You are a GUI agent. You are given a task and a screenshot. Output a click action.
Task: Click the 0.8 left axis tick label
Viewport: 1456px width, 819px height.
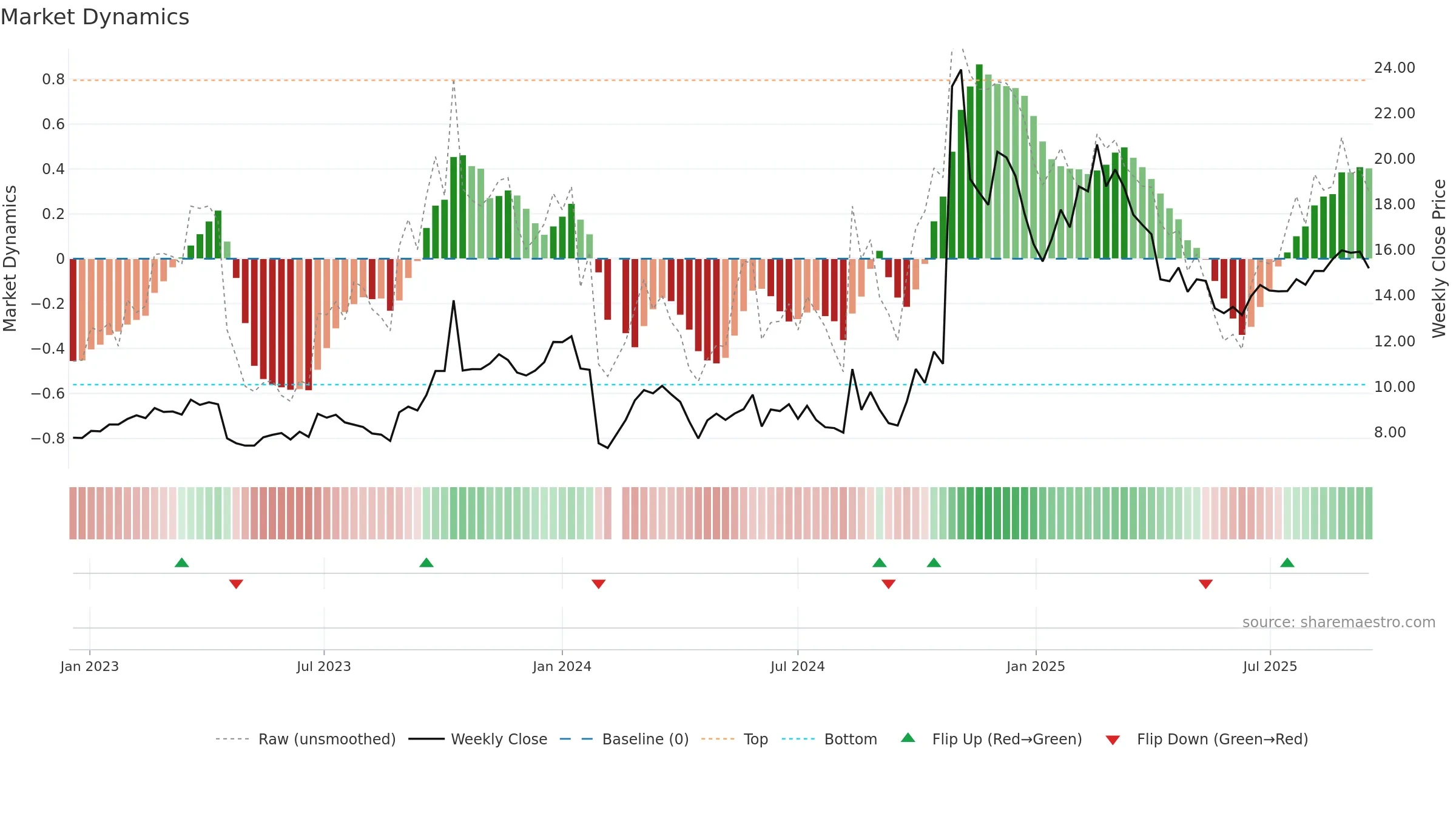click(x=53, y=79)
